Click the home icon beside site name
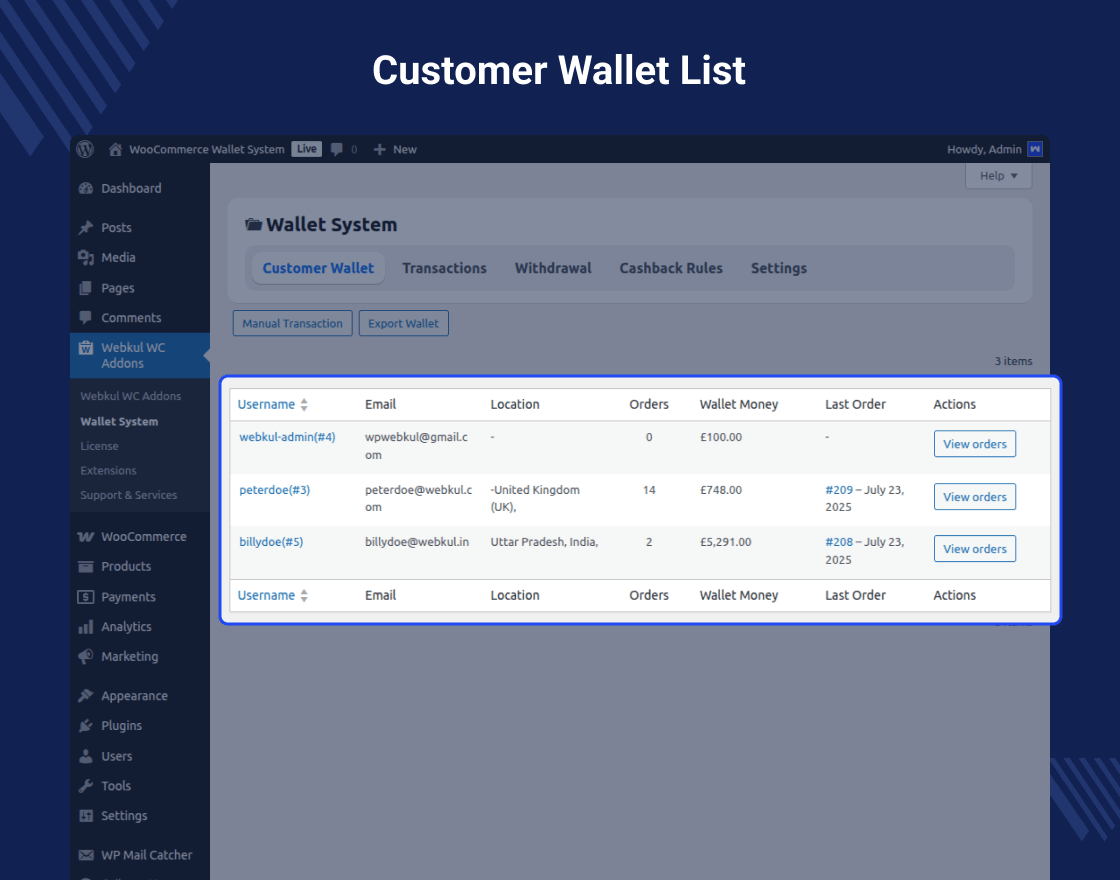 pos(115,149)
